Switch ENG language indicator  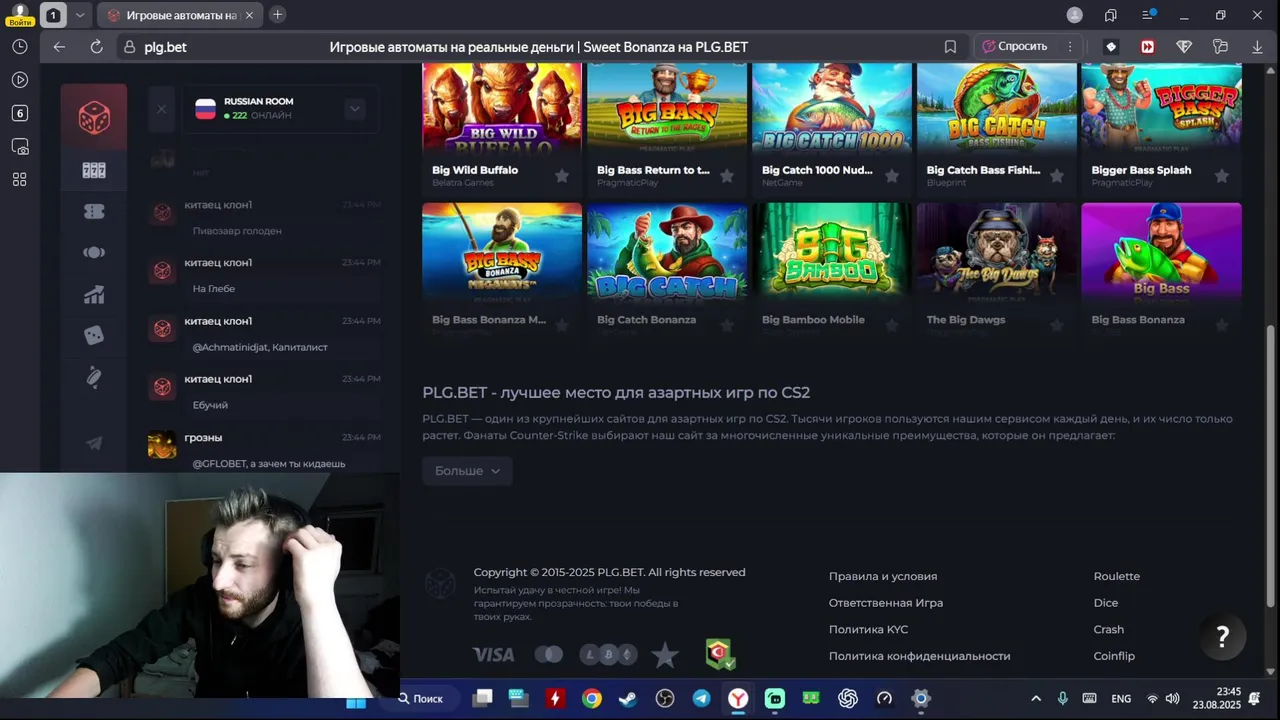1121,698
